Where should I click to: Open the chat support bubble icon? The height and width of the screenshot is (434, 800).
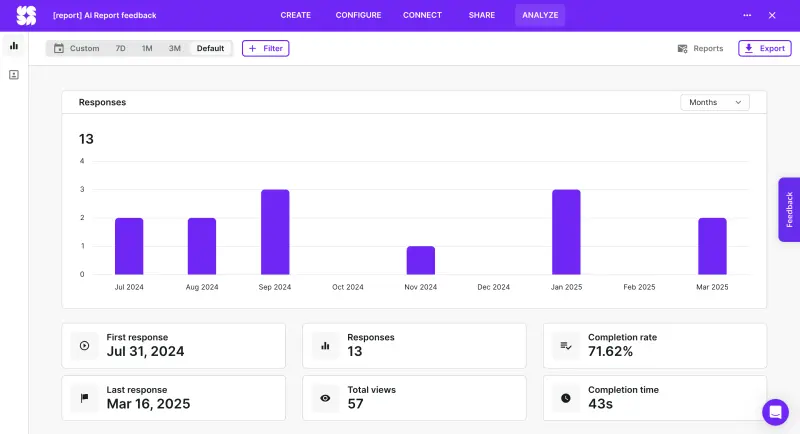click(776, 412)
